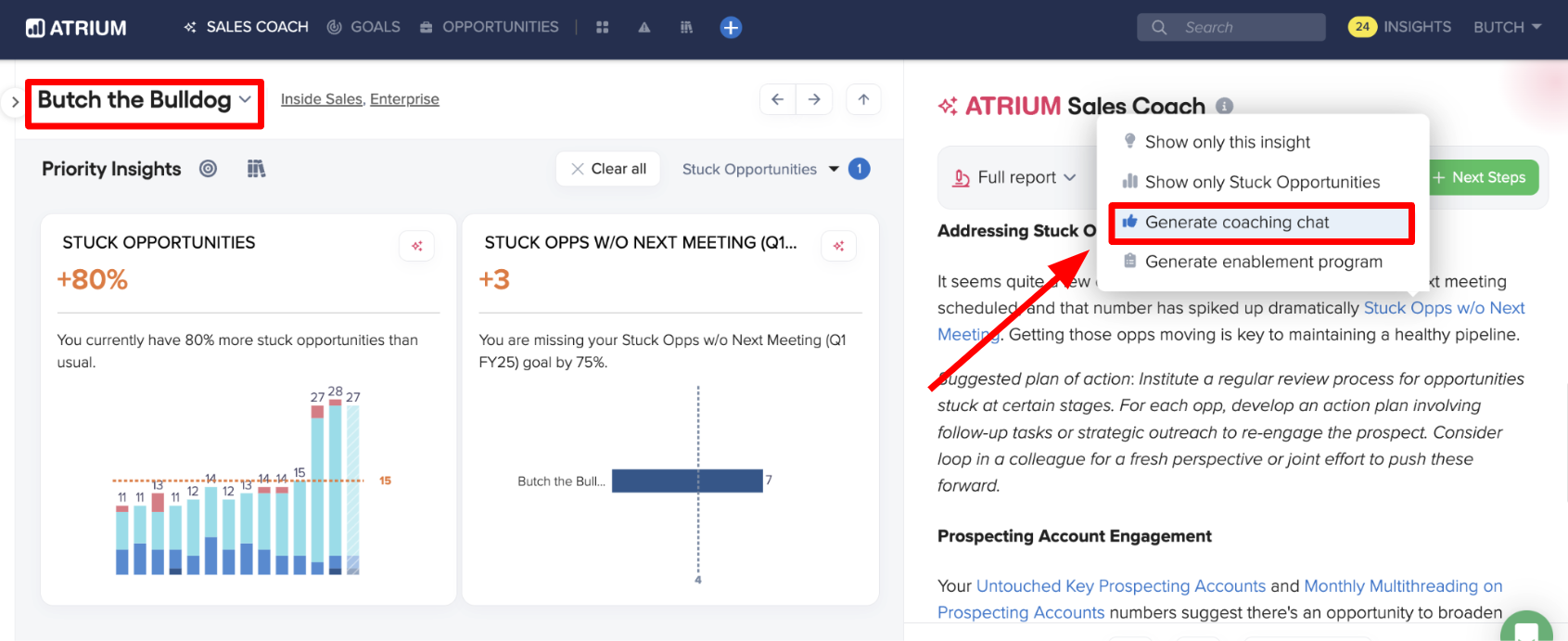
Task: Open the chat widget bubble
Action: click(x=1526, y=630)
